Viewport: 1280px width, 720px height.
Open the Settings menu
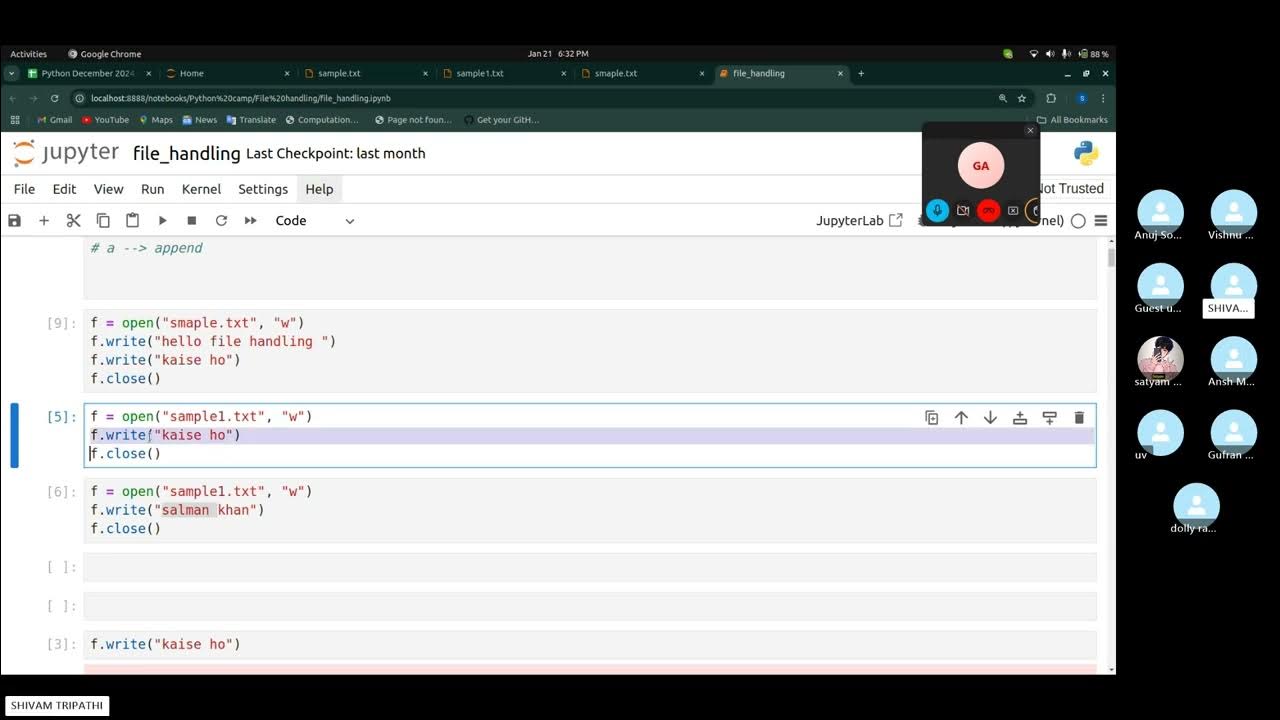point(263,189)
